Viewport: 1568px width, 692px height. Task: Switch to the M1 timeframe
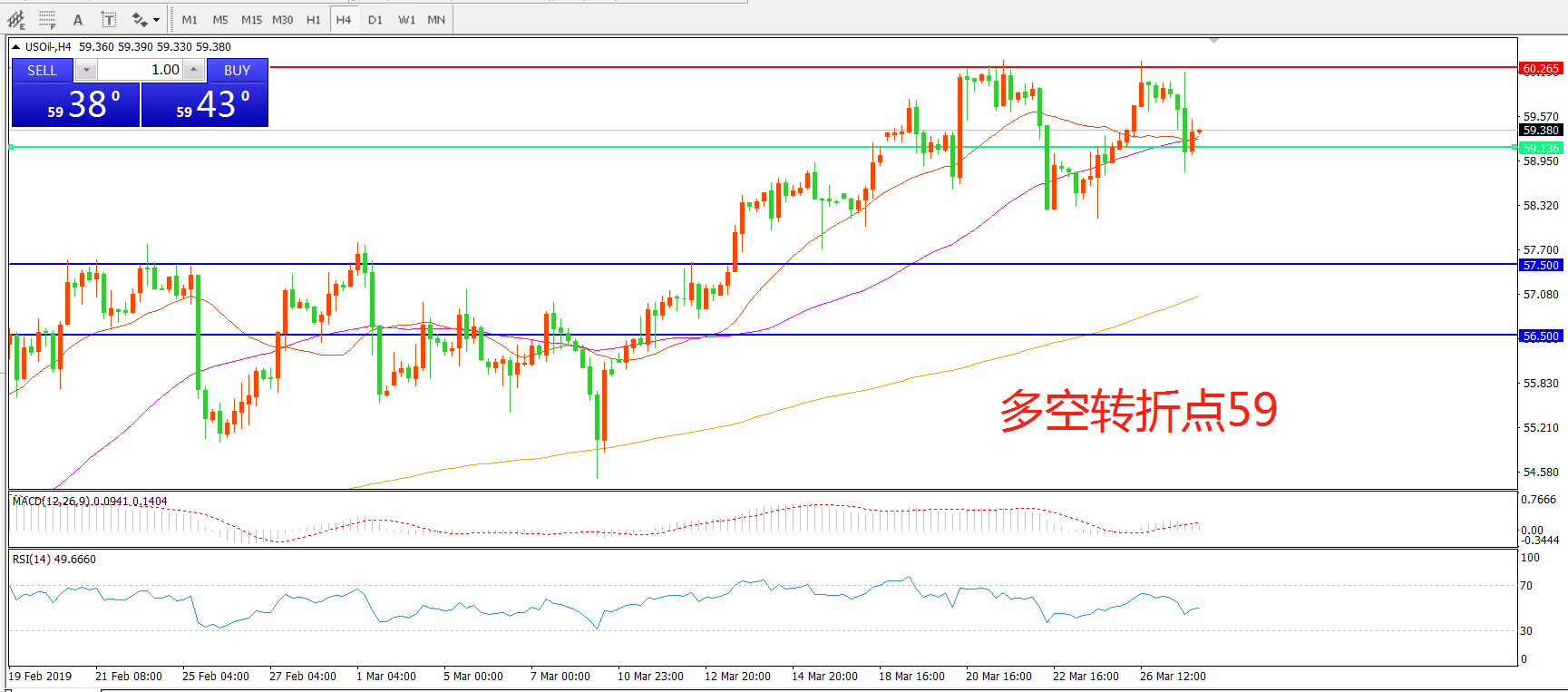(190, 19)
